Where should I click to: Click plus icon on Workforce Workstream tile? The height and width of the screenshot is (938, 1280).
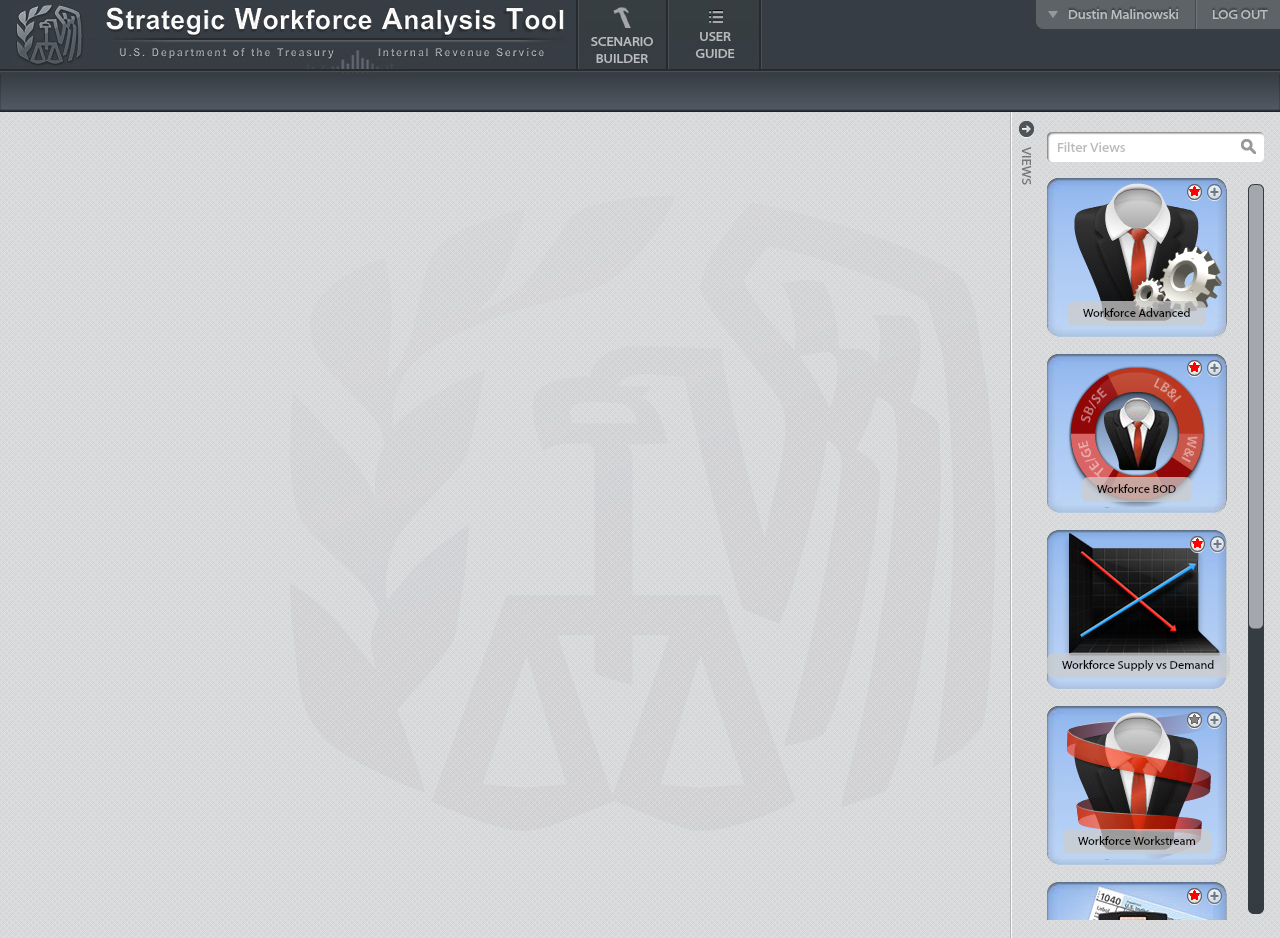(x=1214, y=720)
